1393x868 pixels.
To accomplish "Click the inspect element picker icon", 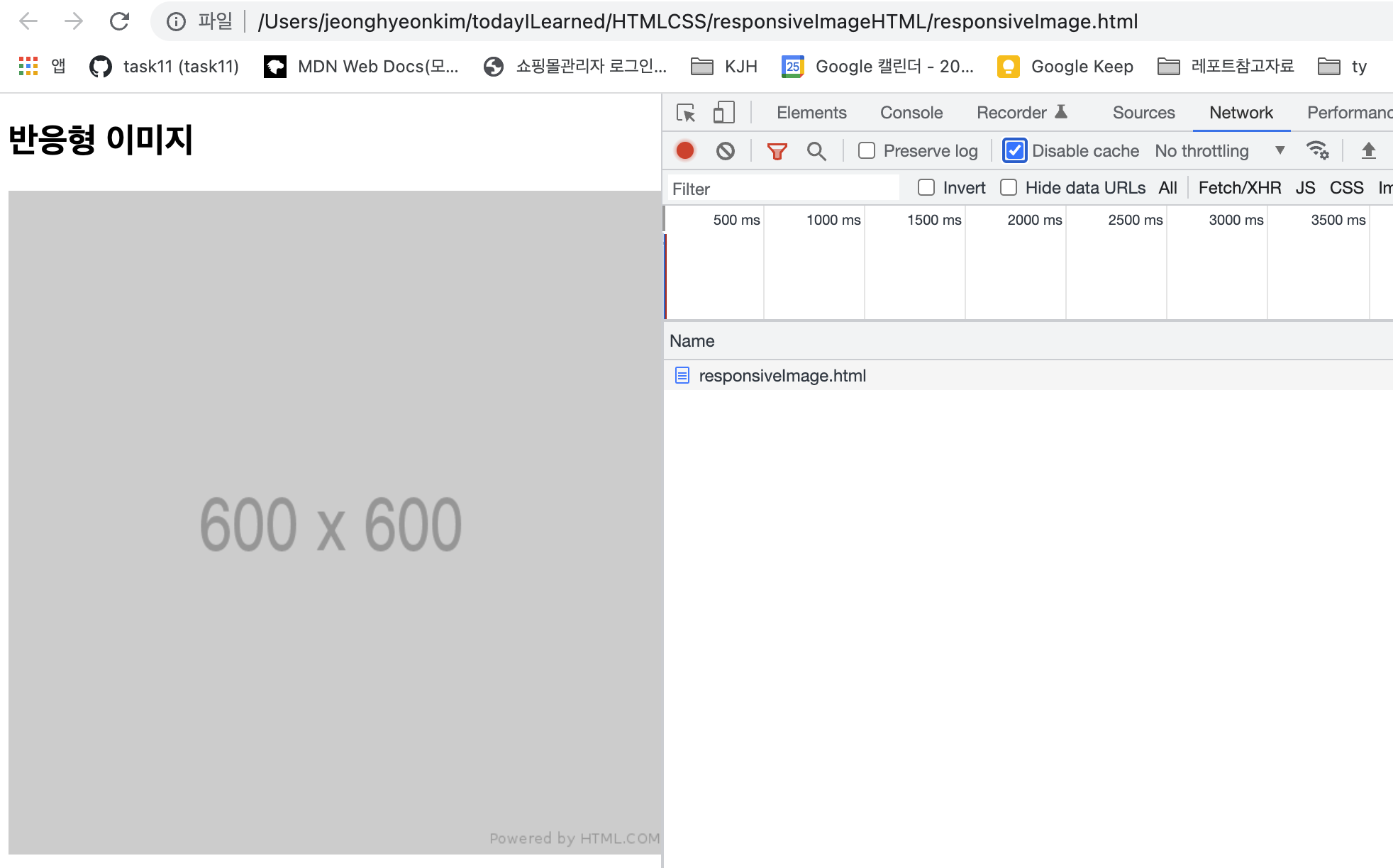I will coord(686,113).
